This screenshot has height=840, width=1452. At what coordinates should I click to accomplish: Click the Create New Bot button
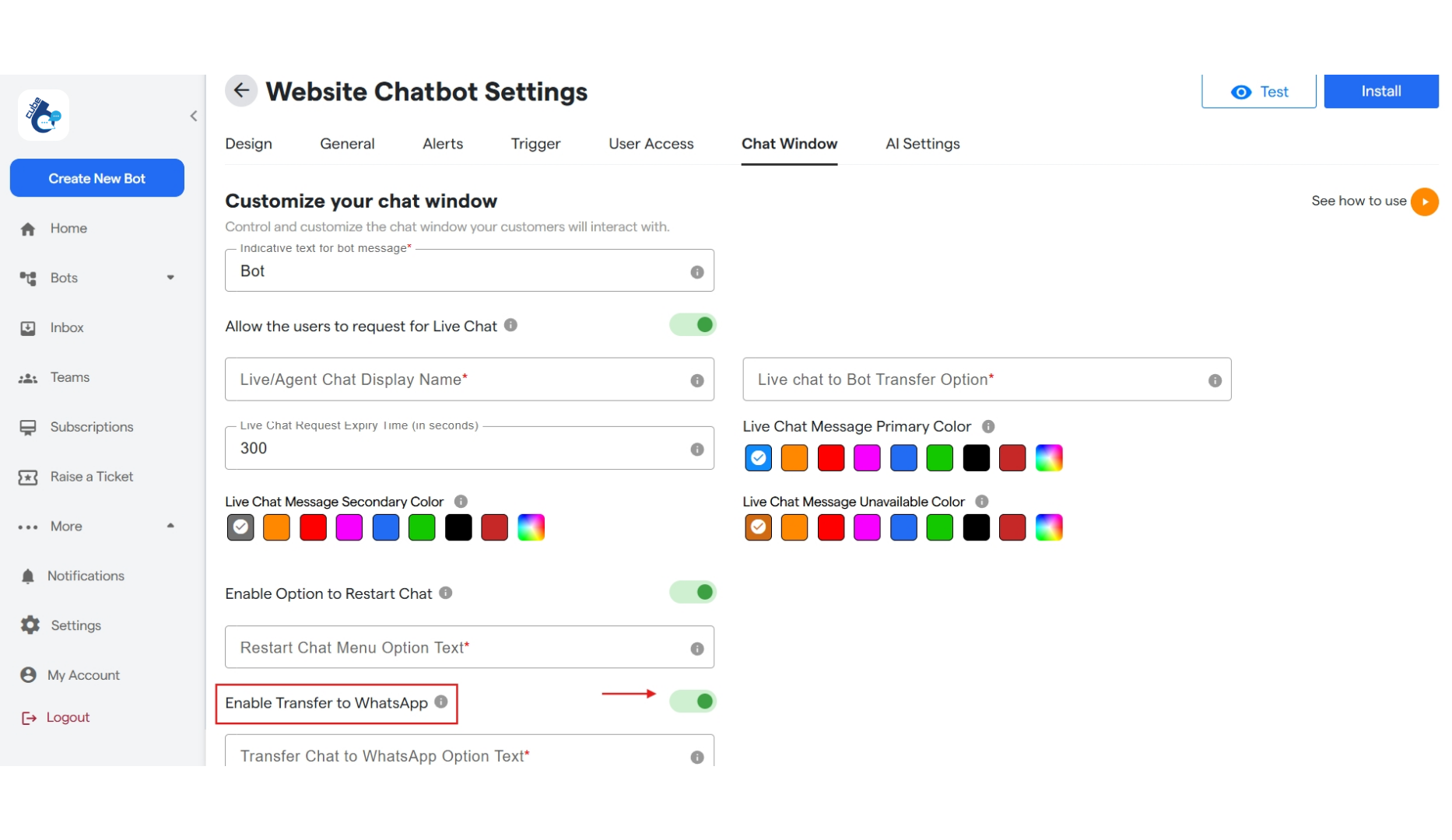pos(96,177)
